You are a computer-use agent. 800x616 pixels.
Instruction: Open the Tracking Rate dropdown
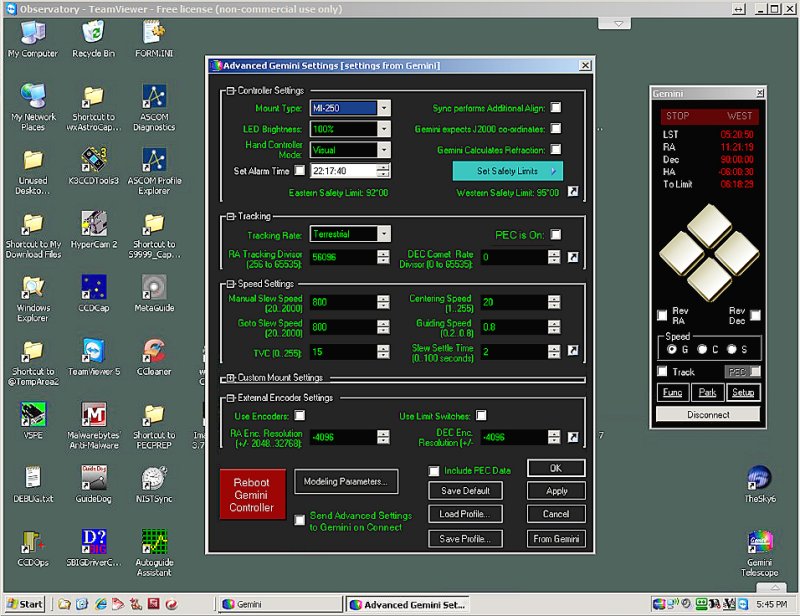pos(384,234)
